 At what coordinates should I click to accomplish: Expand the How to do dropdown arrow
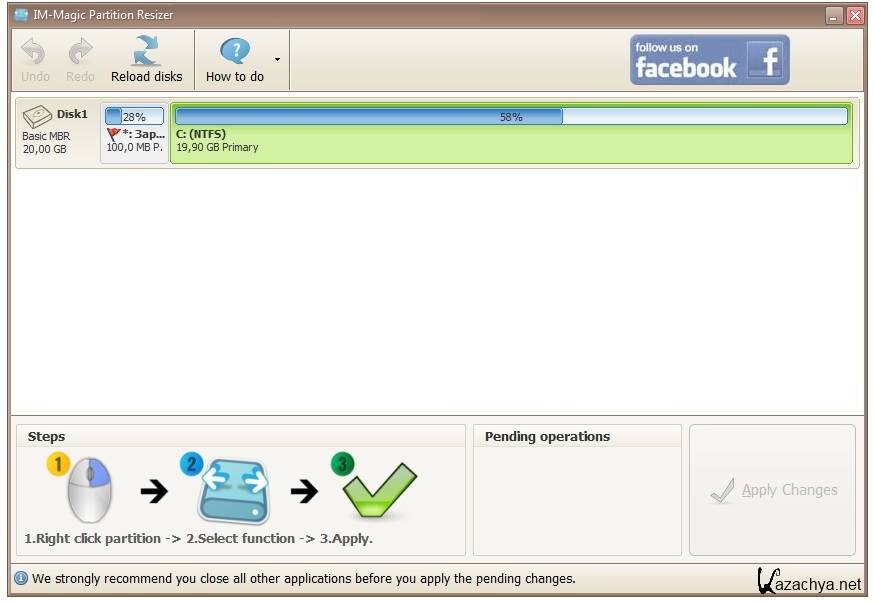[x=277, y=59]
